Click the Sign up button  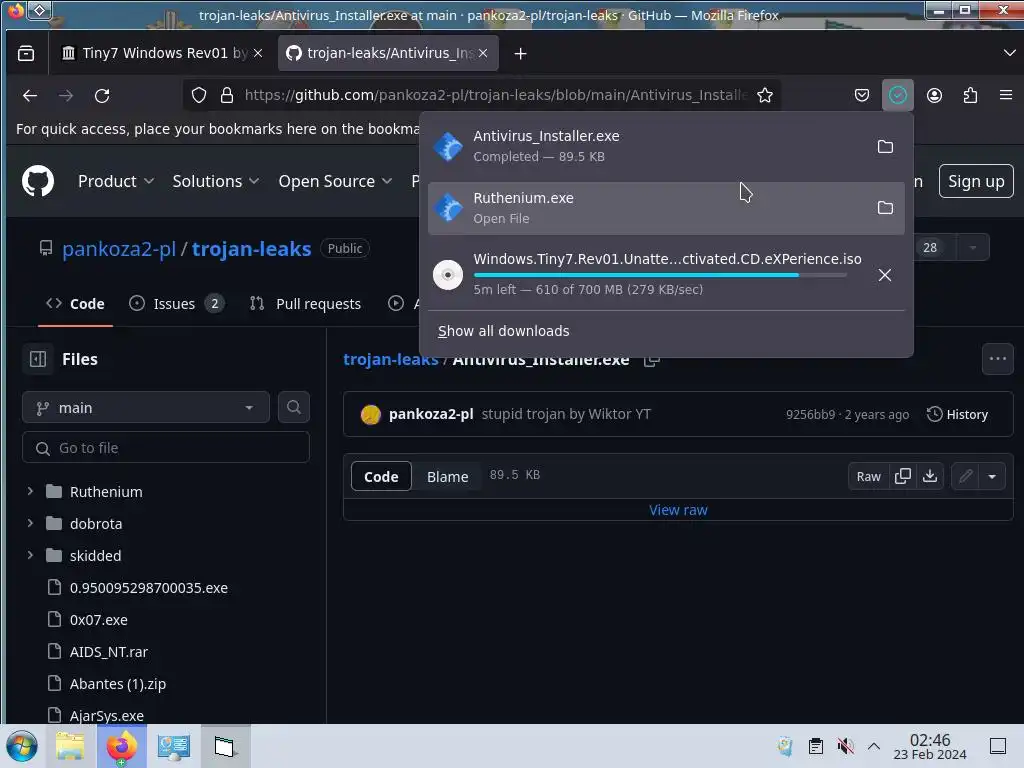pos(976,181)
